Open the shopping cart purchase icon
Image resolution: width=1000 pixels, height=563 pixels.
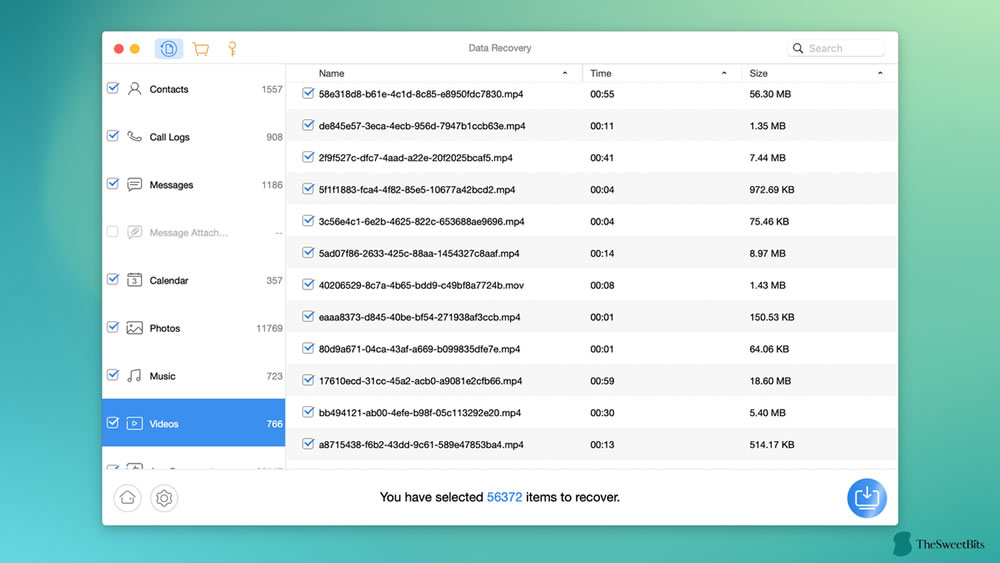pyautogui.click(x=201, y=49)
